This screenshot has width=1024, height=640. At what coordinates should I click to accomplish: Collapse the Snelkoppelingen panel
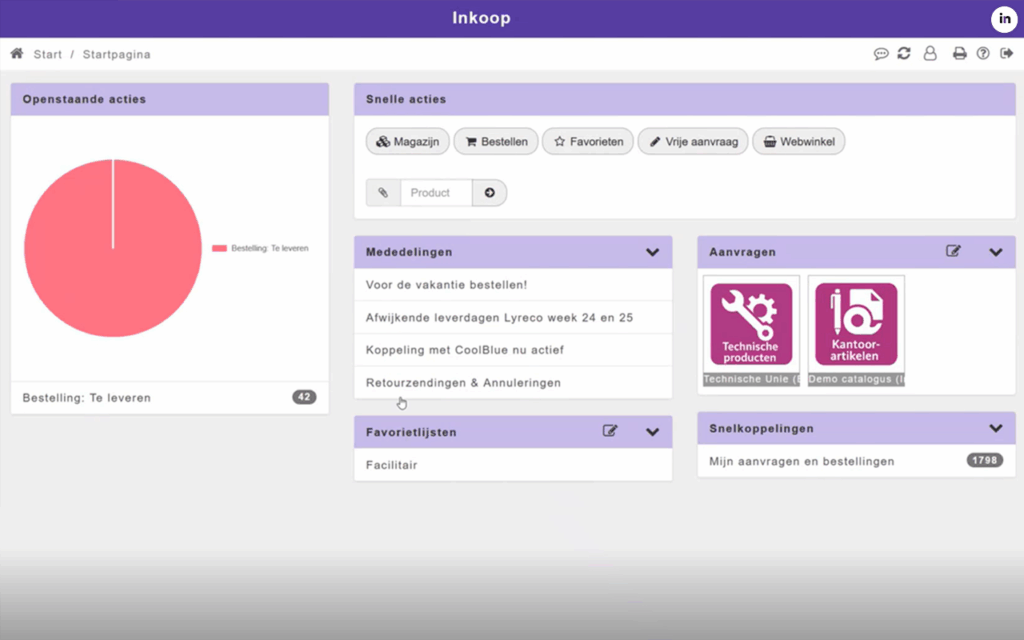point(995,428)
